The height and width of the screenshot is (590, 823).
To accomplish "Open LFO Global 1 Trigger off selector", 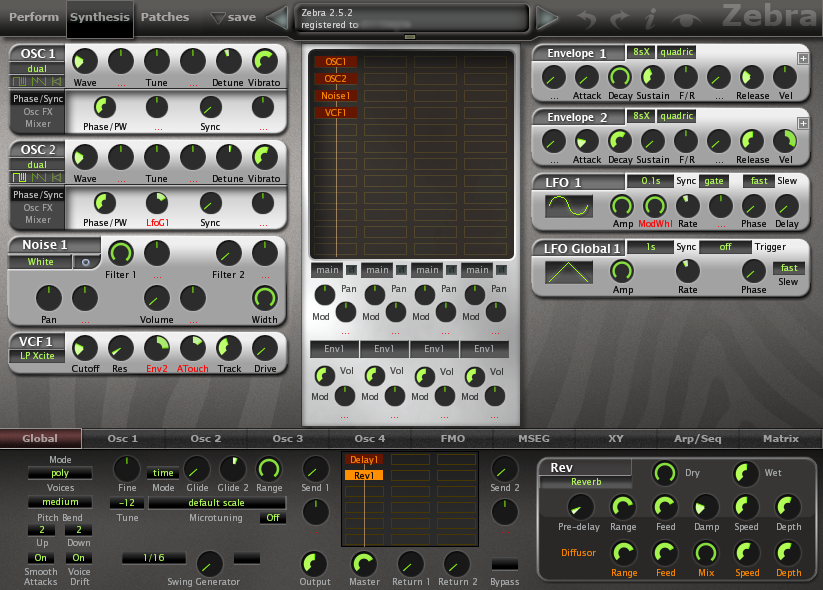I will click(725, 247).
